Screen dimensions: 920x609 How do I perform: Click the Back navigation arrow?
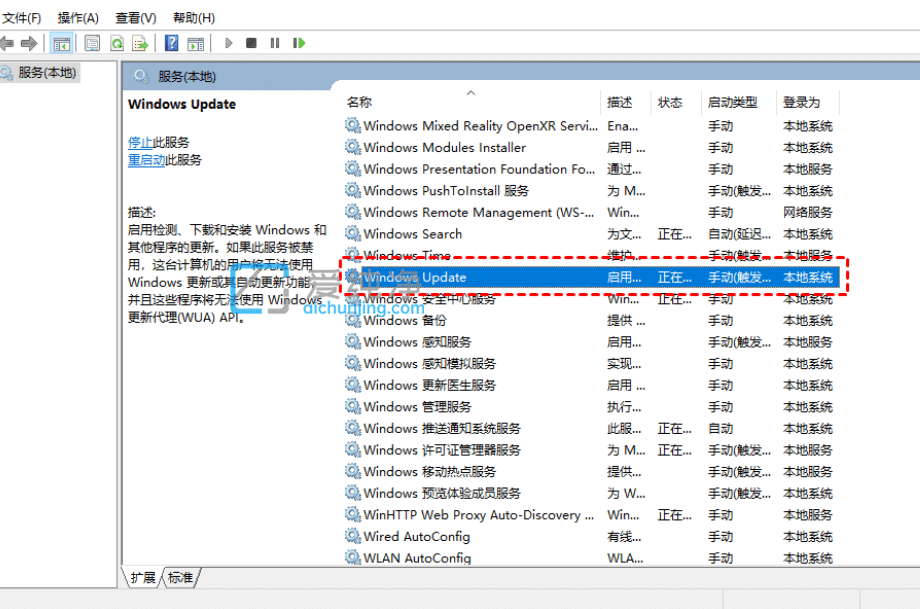pyautogui.click(x=8, y=42)
